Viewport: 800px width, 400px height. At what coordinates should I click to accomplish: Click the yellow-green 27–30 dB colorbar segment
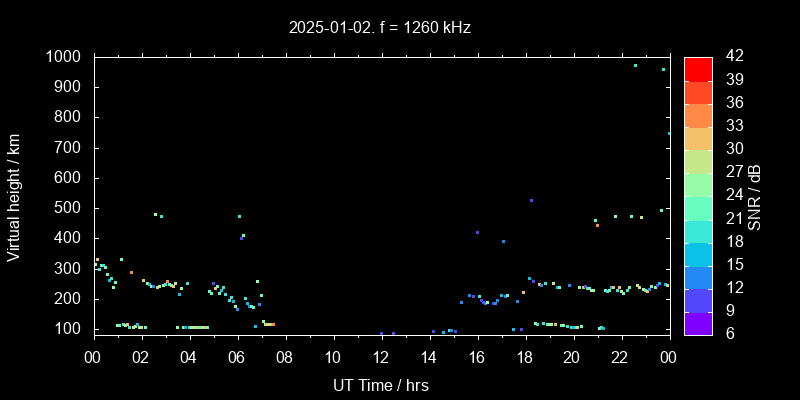[x=698, y=160]
